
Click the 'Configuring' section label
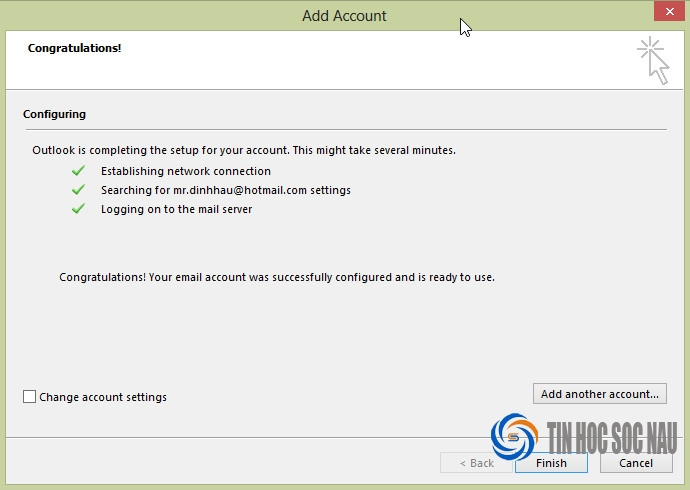tap(54, 114)
